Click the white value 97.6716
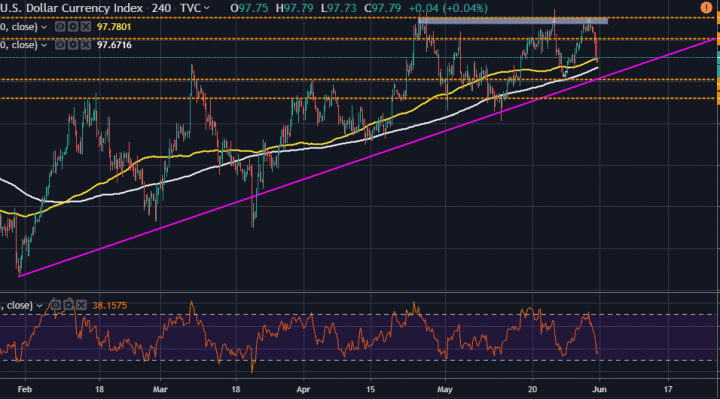This screenshot has width=720, height=399. (114, 45)
